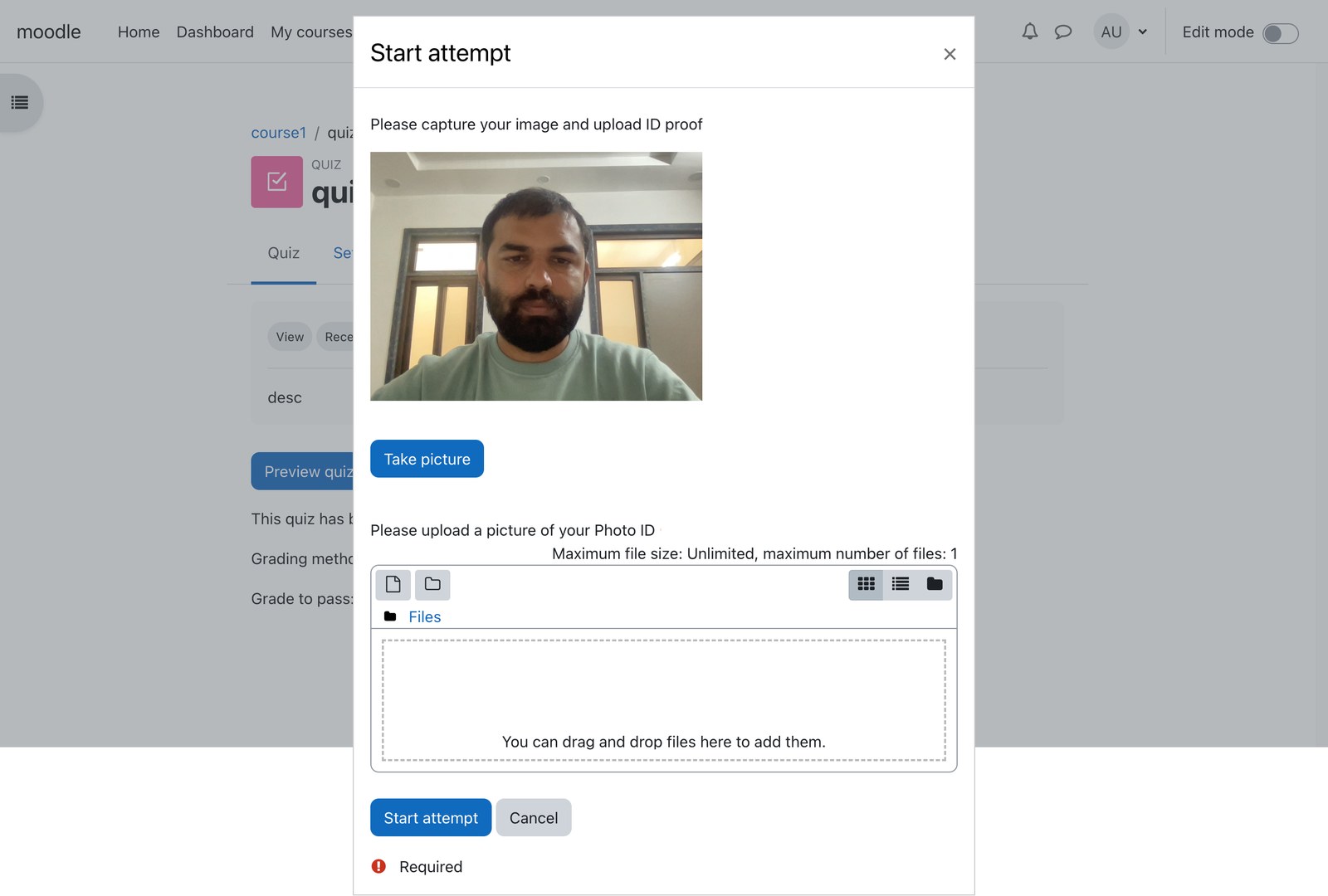Click the AU user avatar

1111,32
